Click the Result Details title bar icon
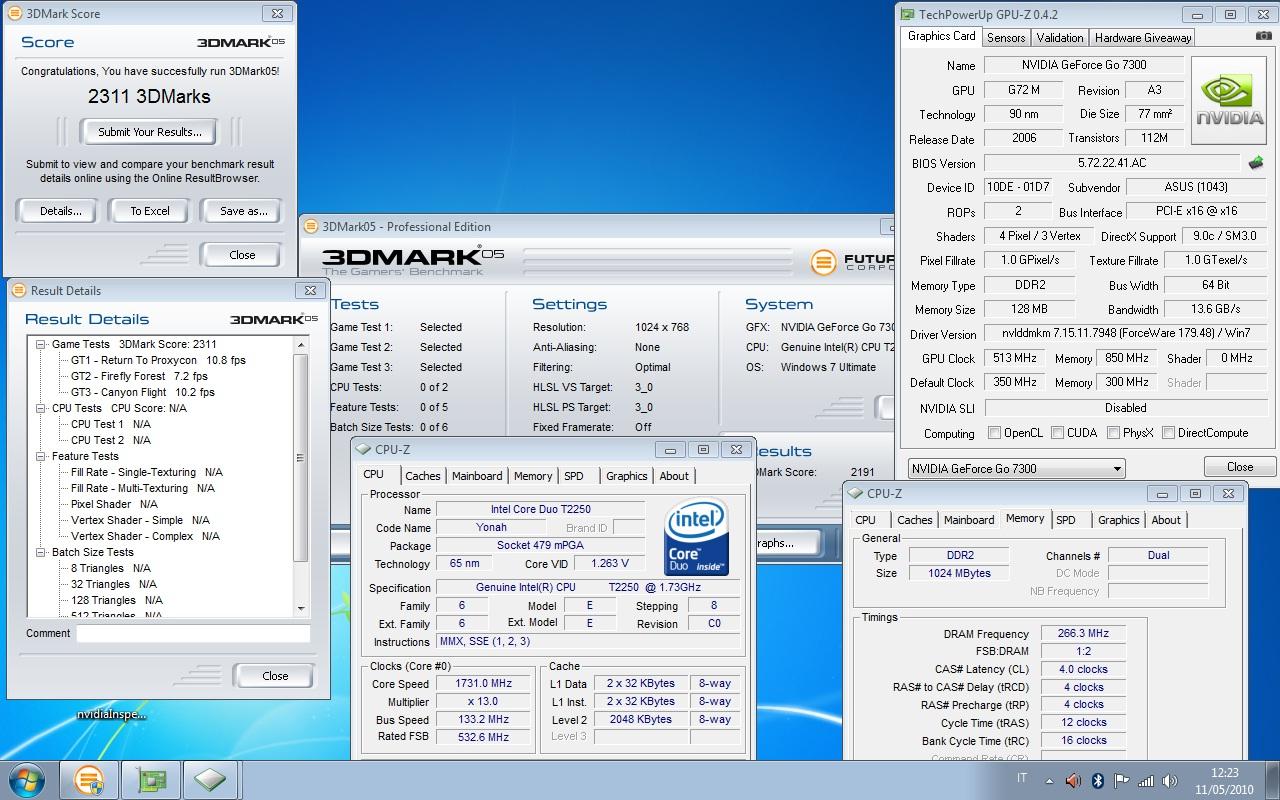 20,291
